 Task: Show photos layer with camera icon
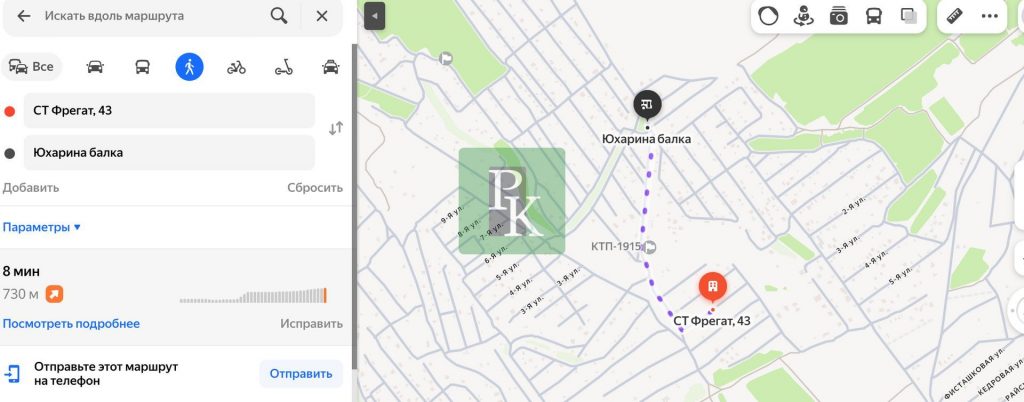point(838,16)
